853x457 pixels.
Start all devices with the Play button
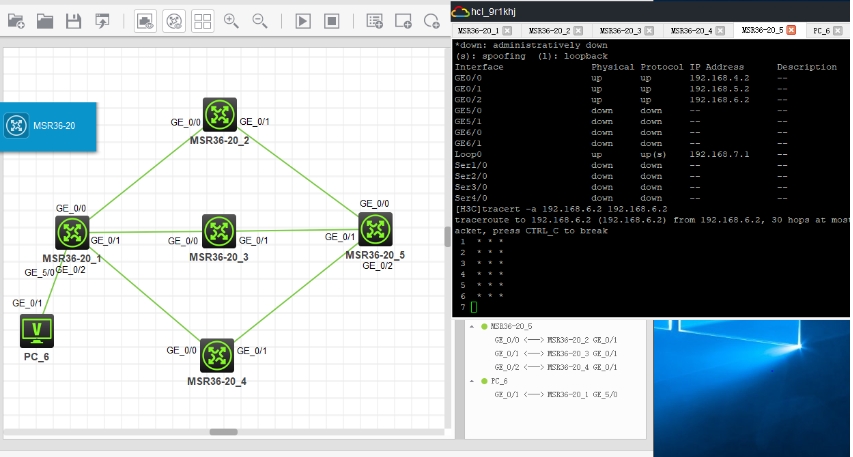[303, 20]
